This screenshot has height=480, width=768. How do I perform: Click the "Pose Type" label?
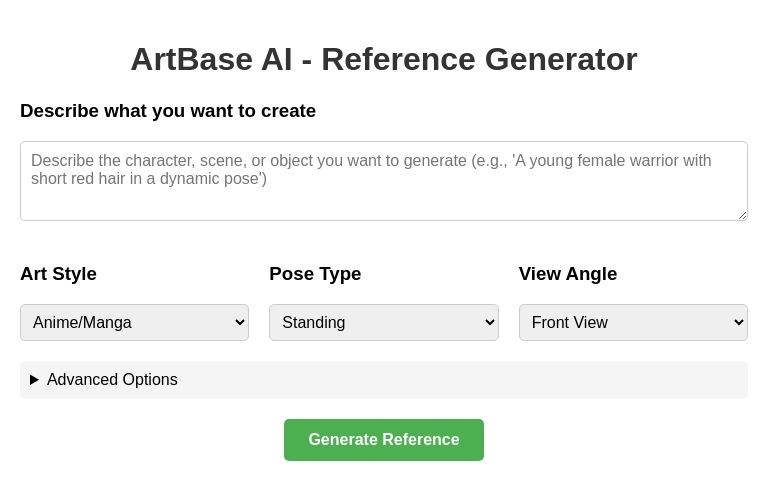coord(315,274)
